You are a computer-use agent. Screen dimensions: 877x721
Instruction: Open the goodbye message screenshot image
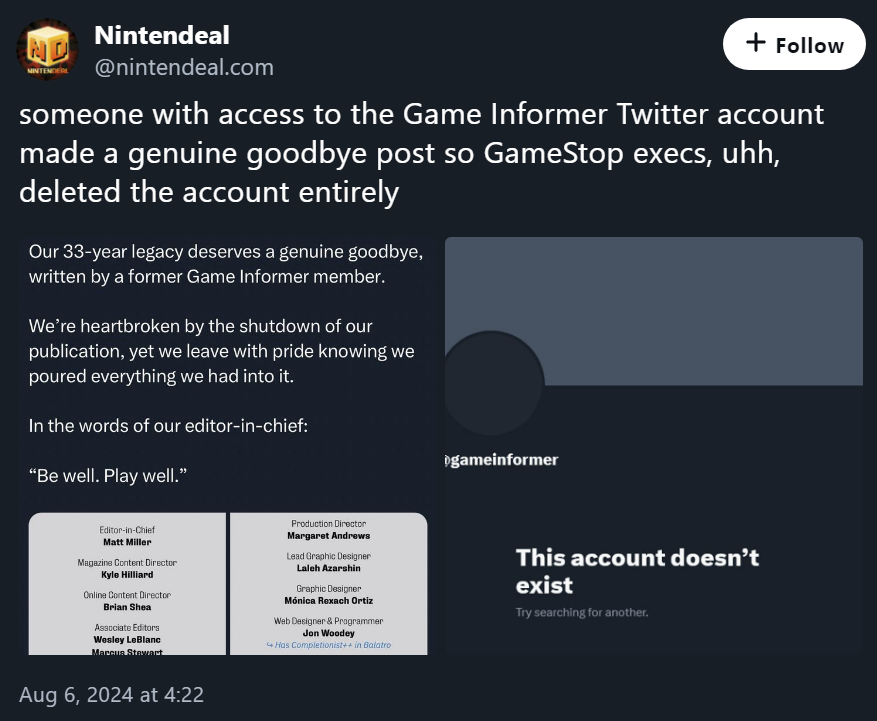228,446
